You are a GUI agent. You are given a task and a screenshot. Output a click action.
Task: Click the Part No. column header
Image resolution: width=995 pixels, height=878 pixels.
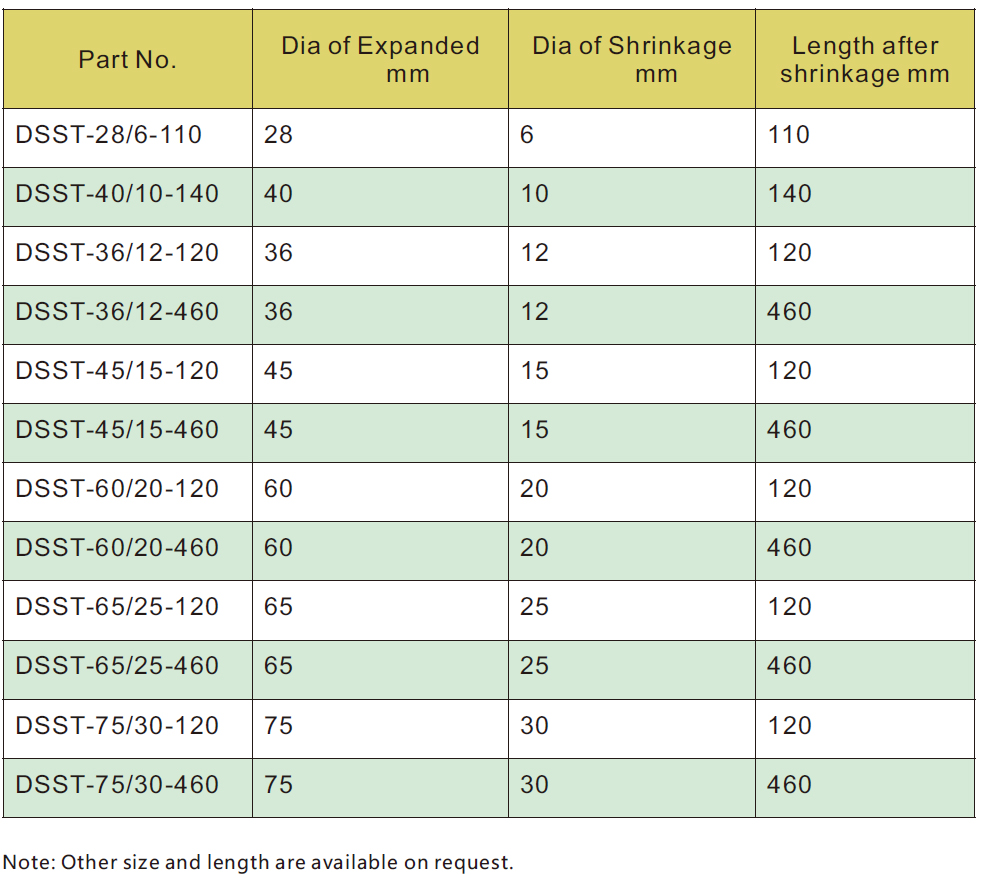(x=128, y=60)
